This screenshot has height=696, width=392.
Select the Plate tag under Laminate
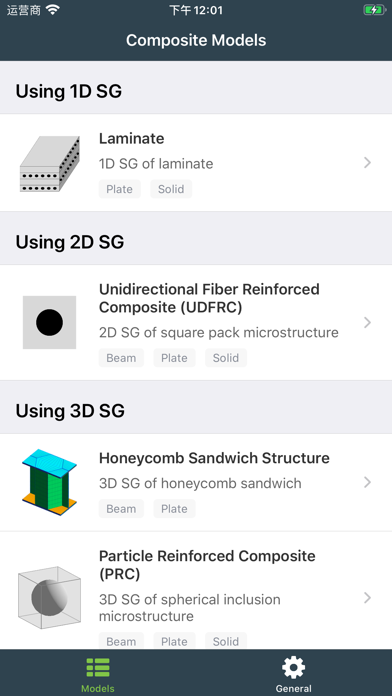(119, 189)
